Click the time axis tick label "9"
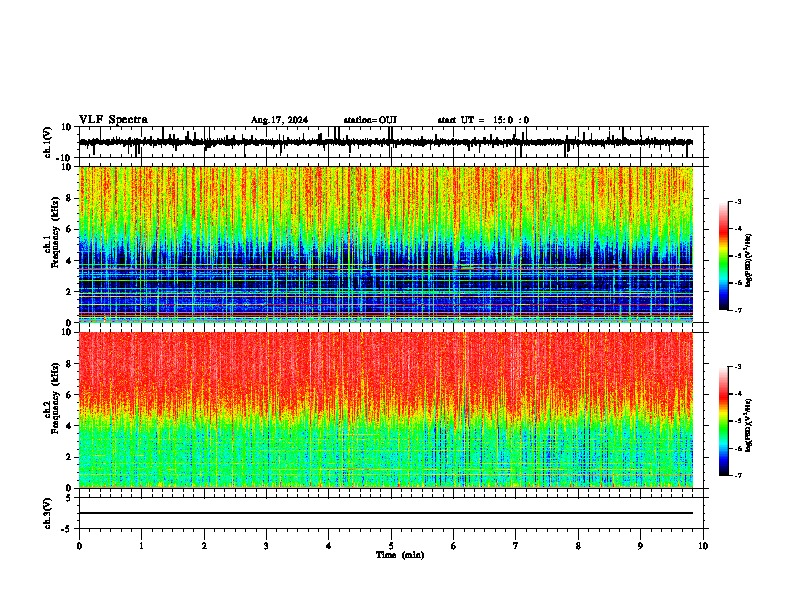Image resolution: width=792 pixels, height=612 pixels. point(640,546)
